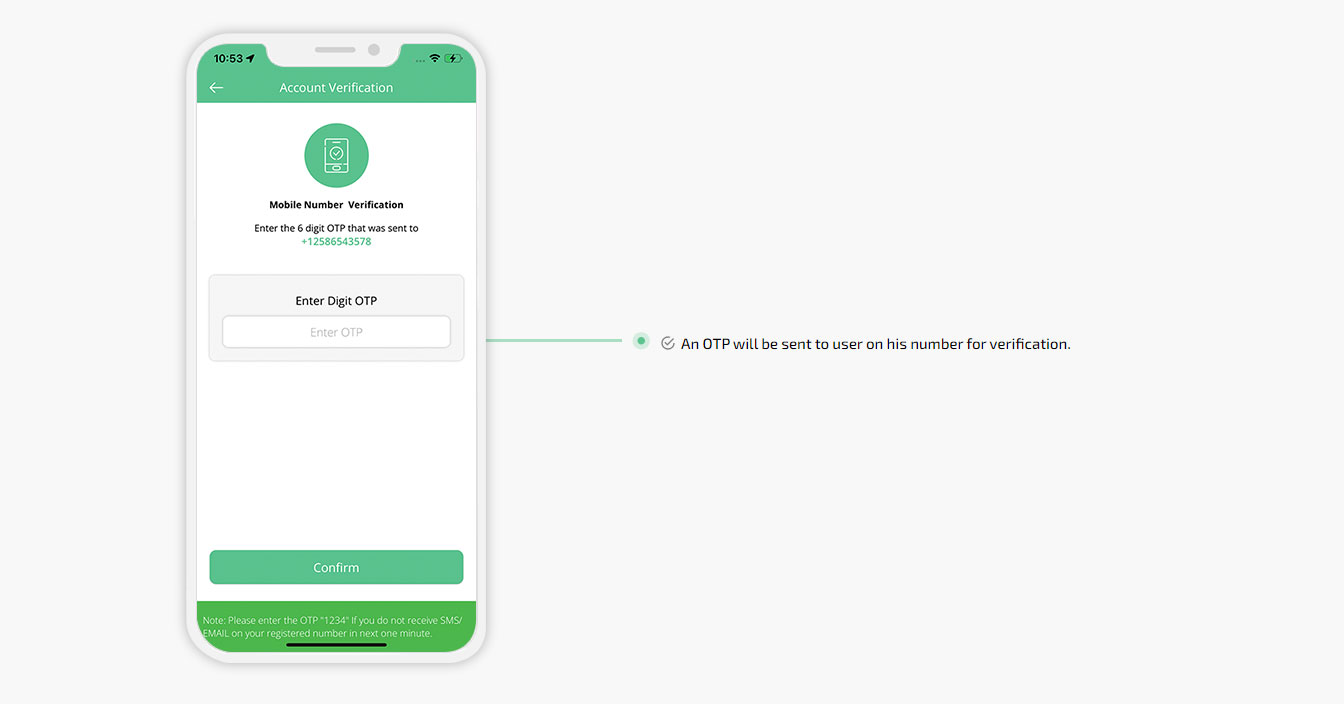1344x704 pixels.
Task: Click the green dot callout marker
Action: [641, 341]
